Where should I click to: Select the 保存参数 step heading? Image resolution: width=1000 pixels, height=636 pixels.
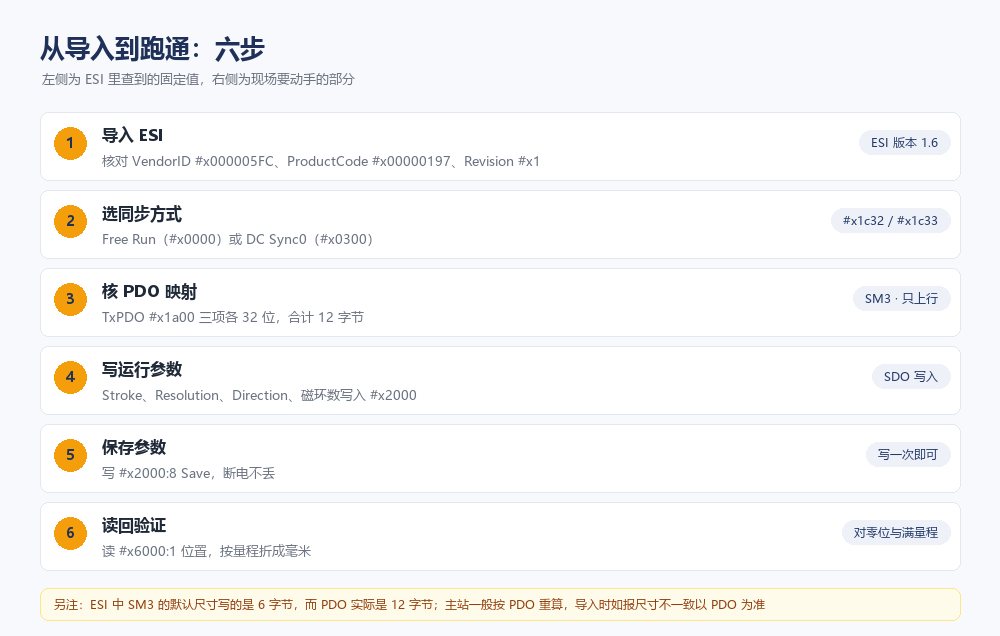click(x=134, y=447)
